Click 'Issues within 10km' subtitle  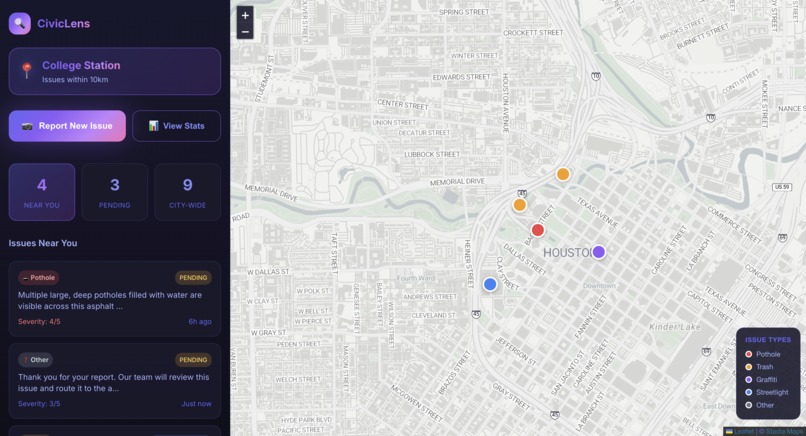[75, 80]
